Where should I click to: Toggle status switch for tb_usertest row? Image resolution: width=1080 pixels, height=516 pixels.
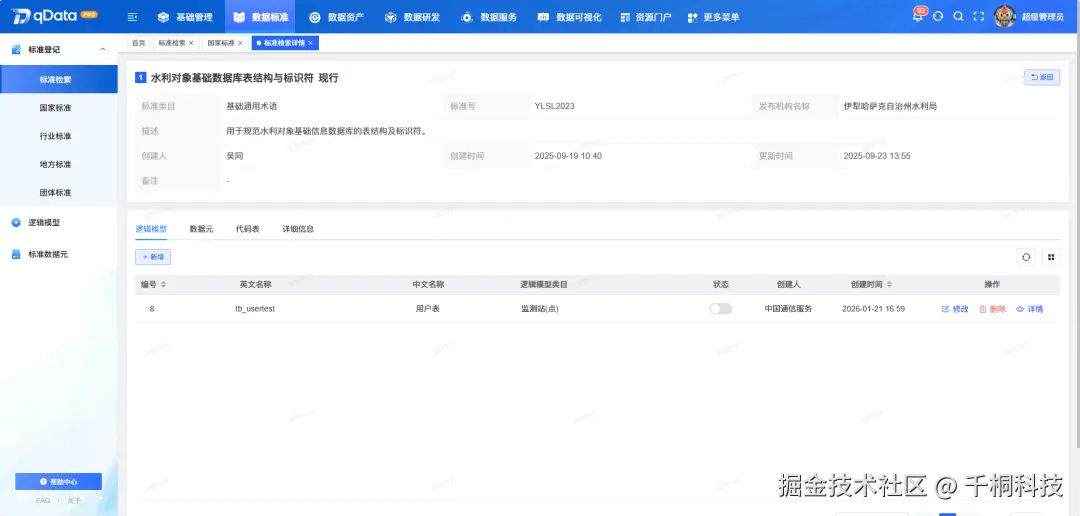(720, 309)
